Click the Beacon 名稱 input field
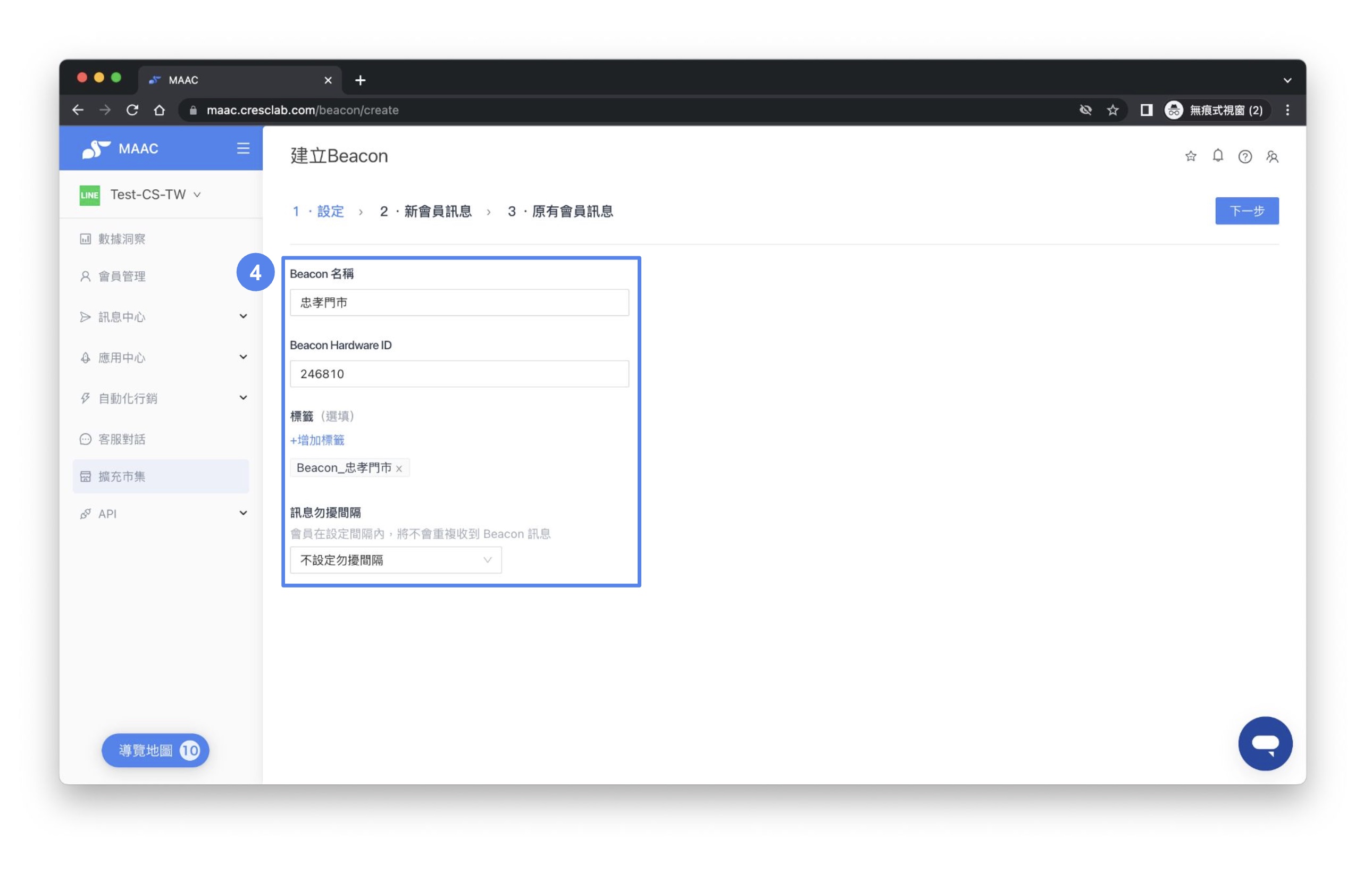The width and height of the screenshot is (1372, 872). point(460,303)
